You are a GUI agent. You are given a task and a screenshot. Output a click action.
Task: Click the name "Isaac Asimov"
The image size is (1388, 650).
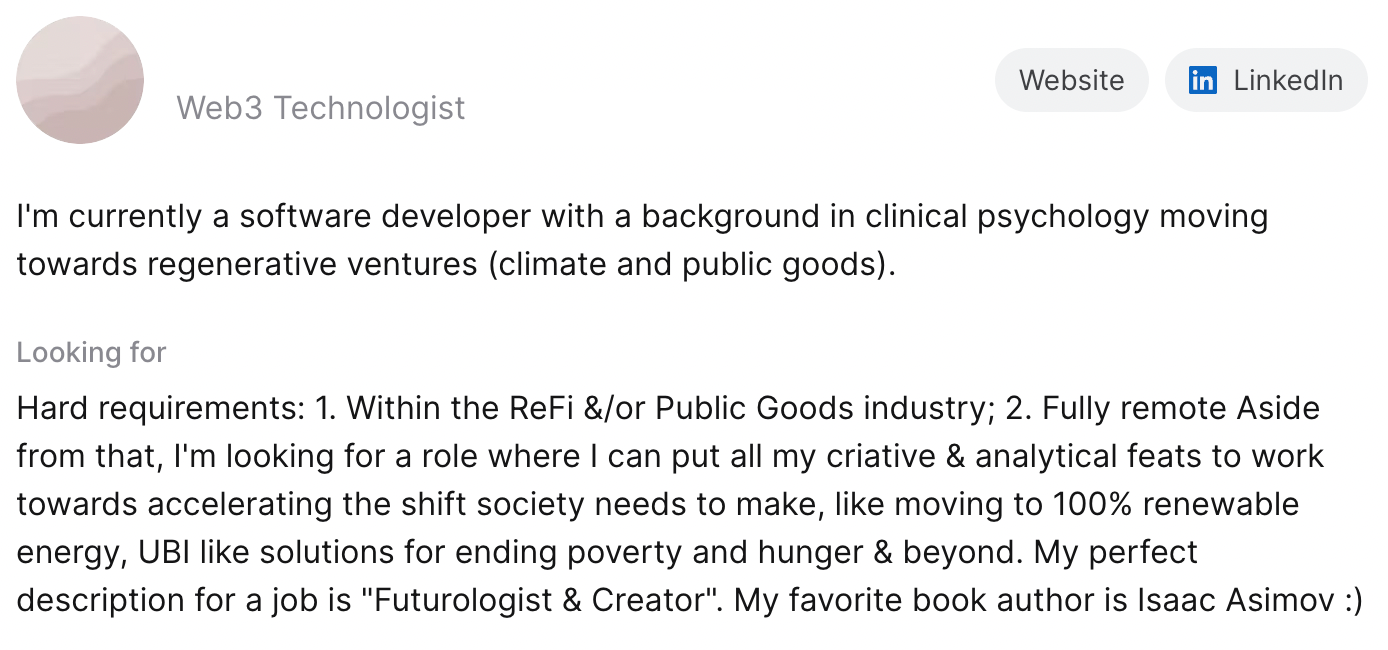coord(1237,600)
